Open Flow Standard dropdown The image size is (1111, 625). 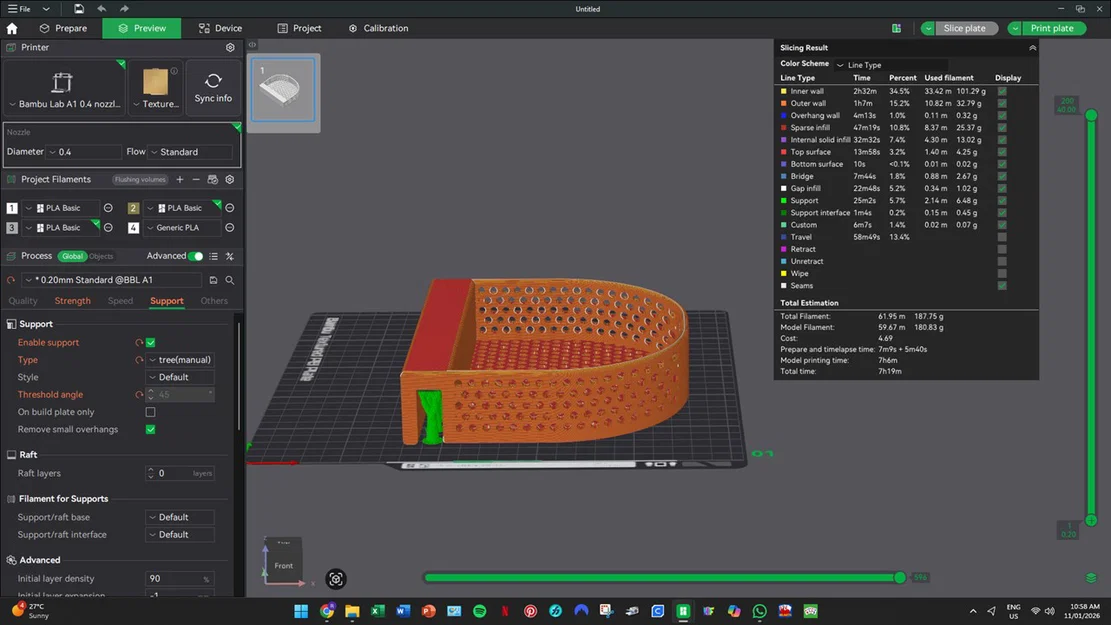(190, 152)
